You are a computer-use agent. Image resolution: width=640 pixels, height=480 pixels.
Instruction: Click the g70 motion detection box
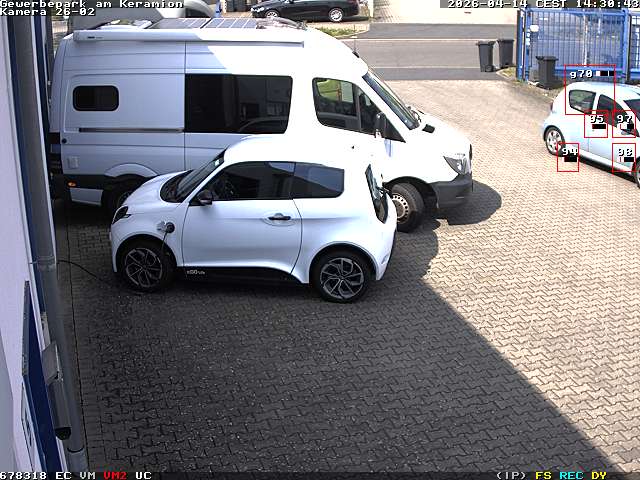[589, 89]
